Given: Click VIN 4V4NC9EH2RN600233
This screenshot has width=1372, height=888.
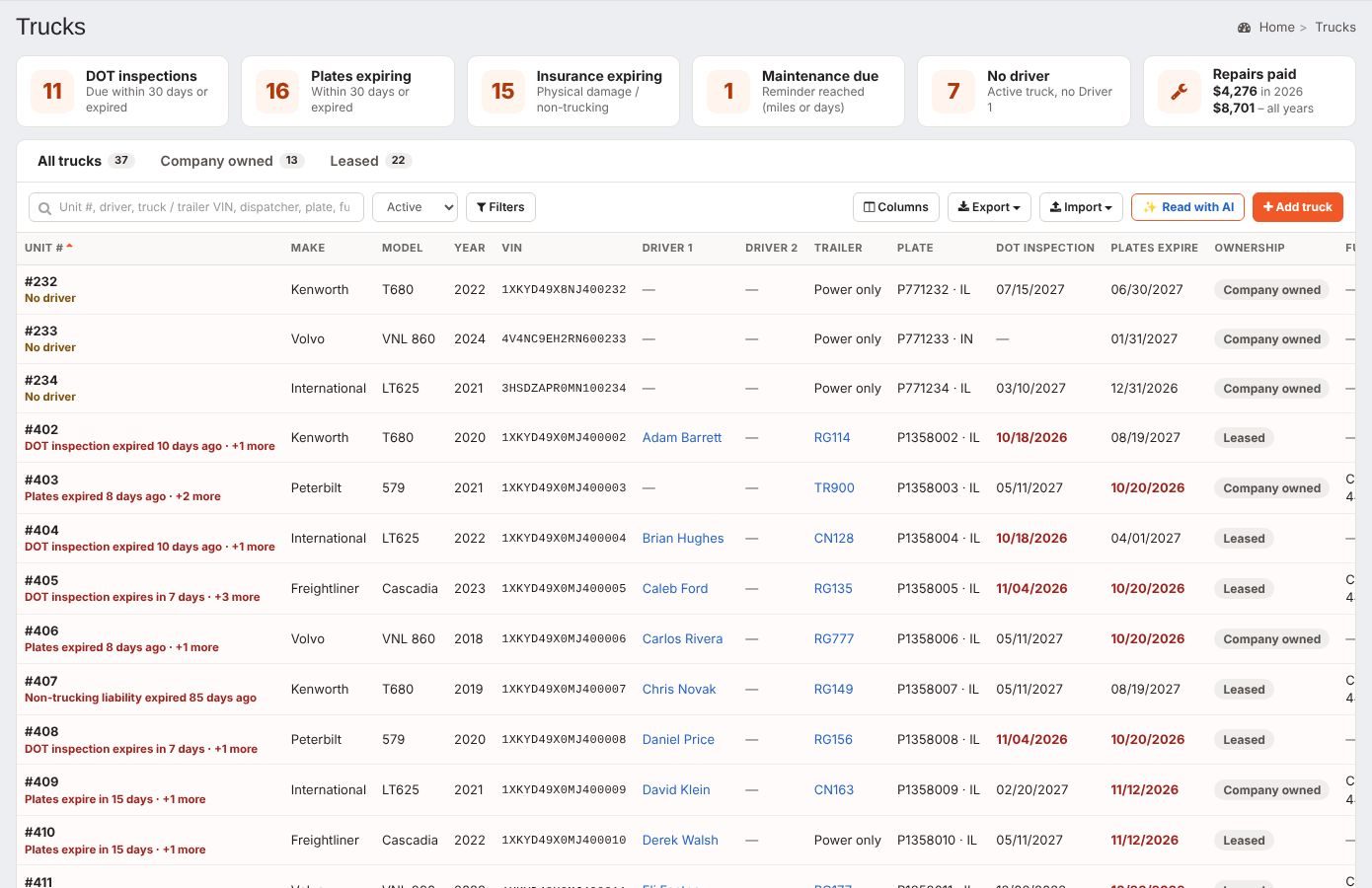Looking at the screenshot, I should 564,338.
